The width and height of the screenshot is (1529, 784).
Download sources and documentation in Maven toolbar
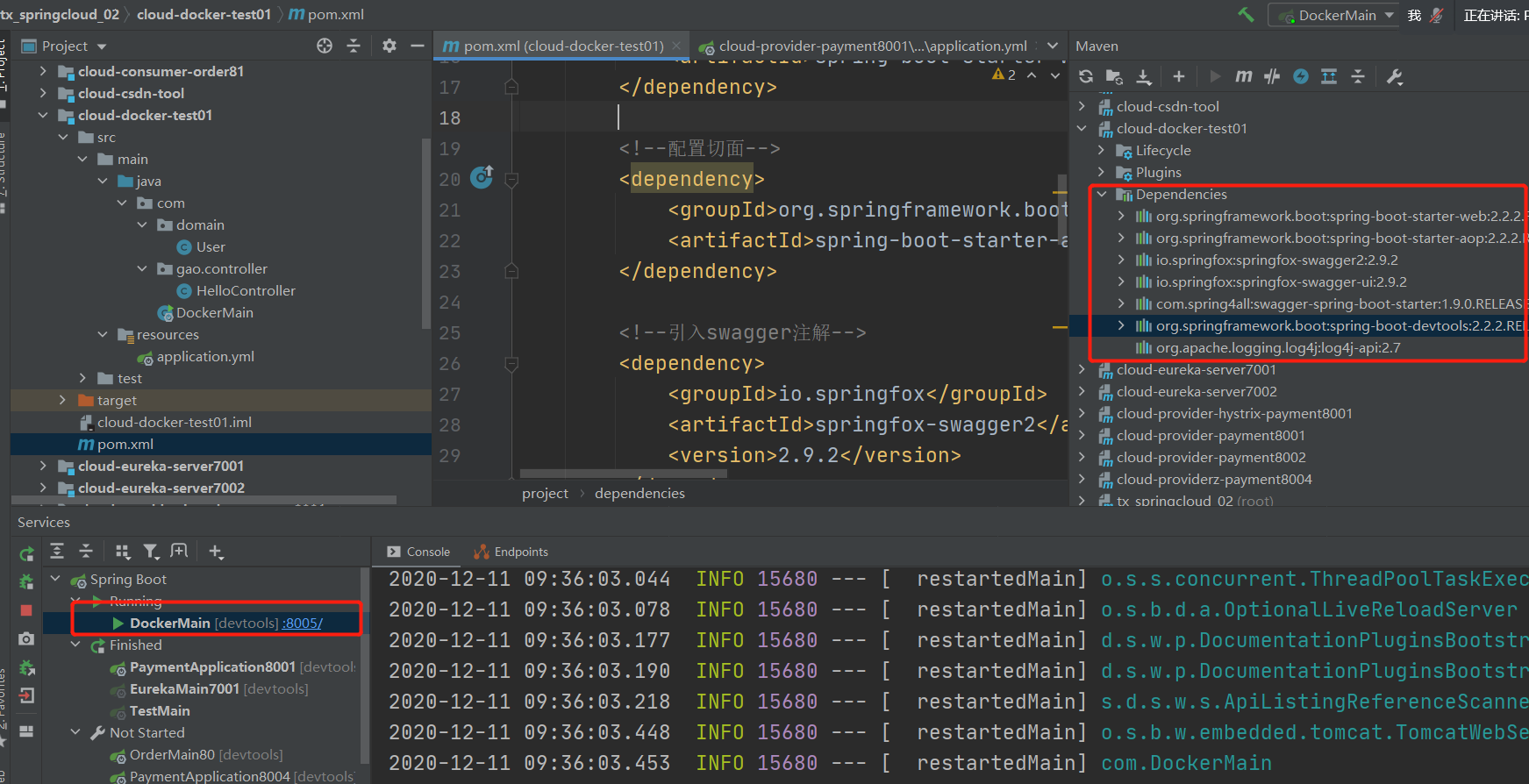pos(1144,76)
